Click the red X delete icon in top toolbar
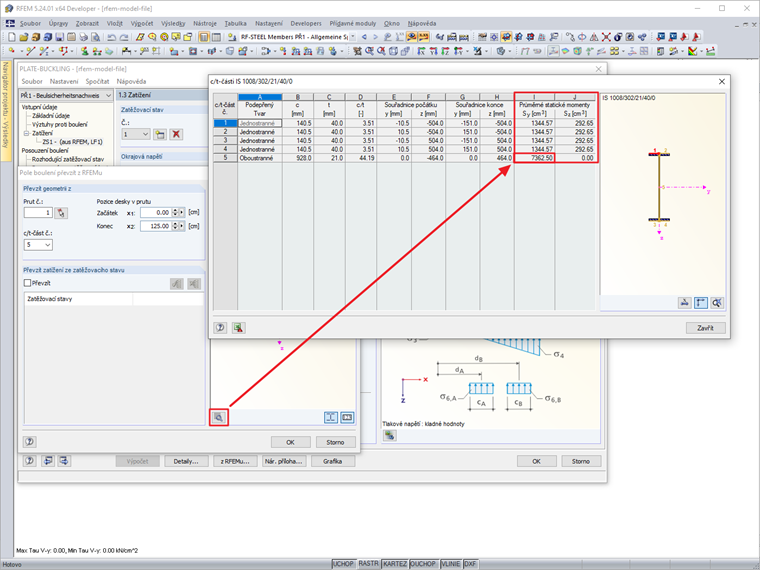760x570 pixels. (x=606, y=37)
